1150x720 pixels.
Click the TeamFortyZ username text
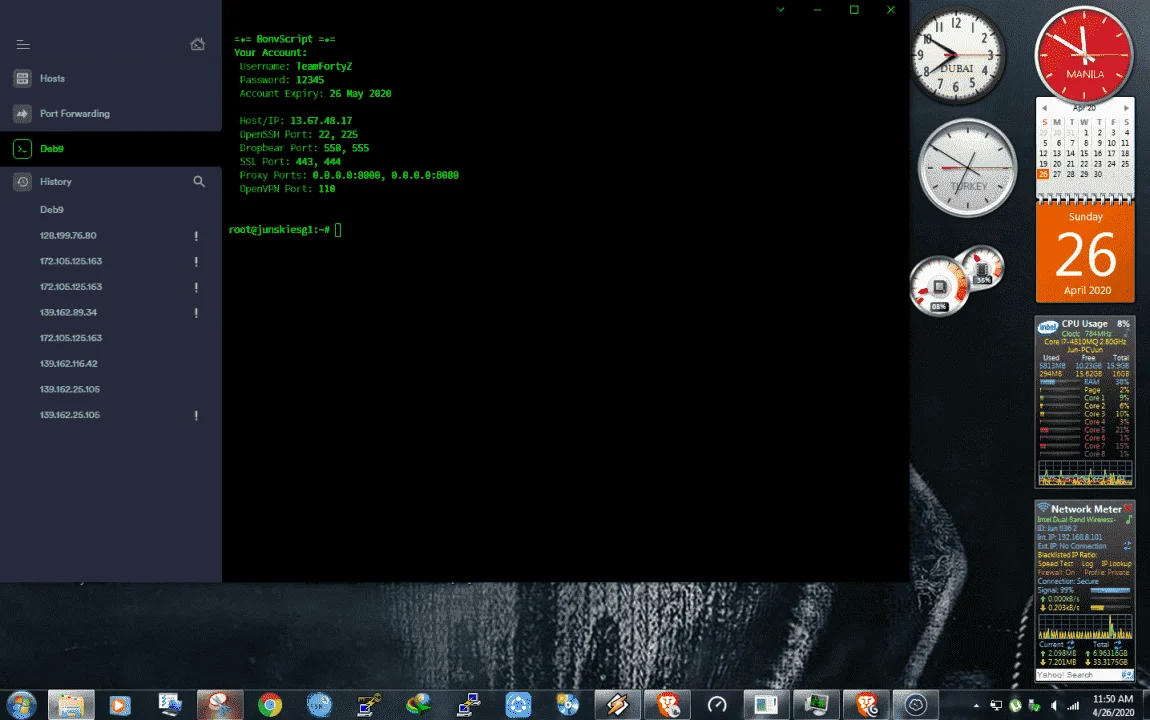point(323,67)
